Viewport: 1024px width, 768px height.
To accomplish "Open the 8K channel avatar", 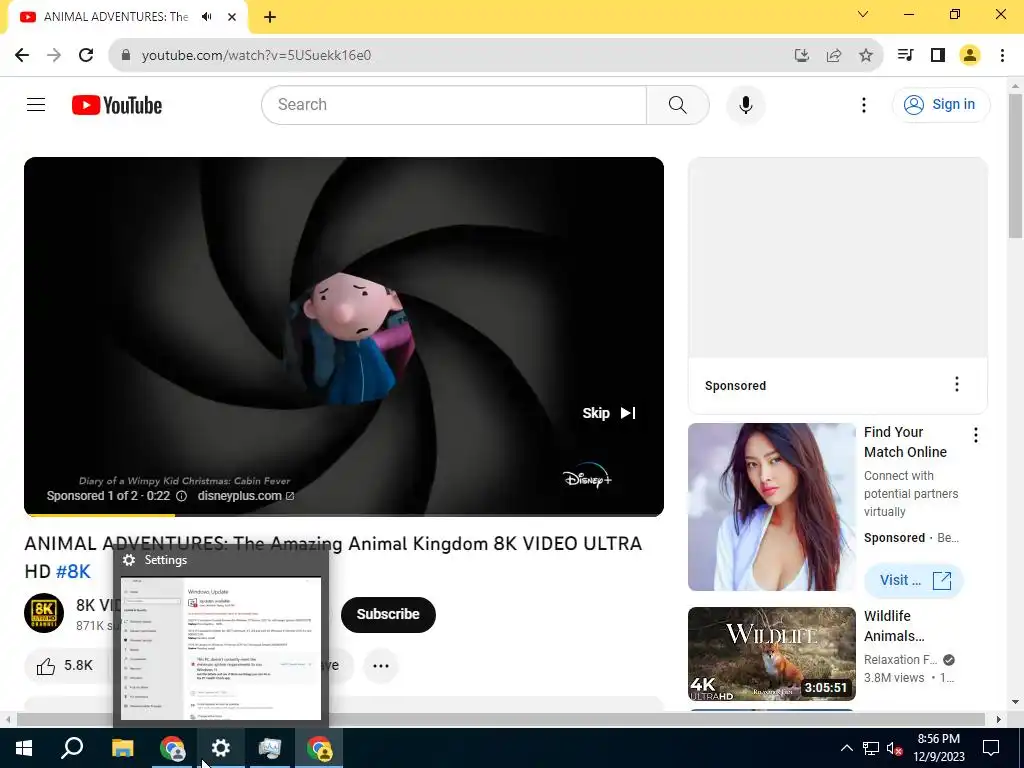I will 44,613.
